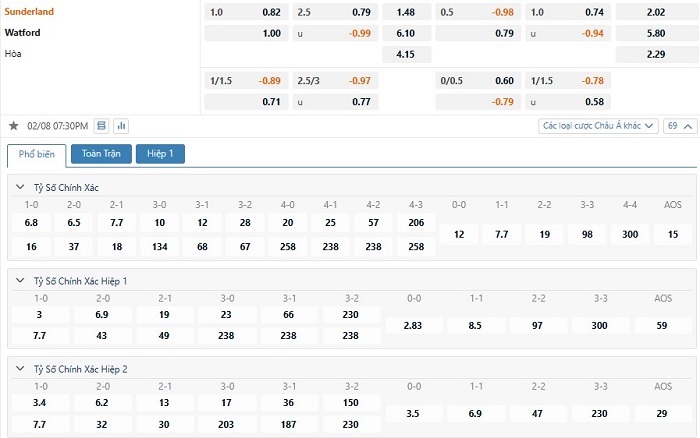Open the statistics bar chart icon
This screenshot has width=700, height=438.
[121, 126]
